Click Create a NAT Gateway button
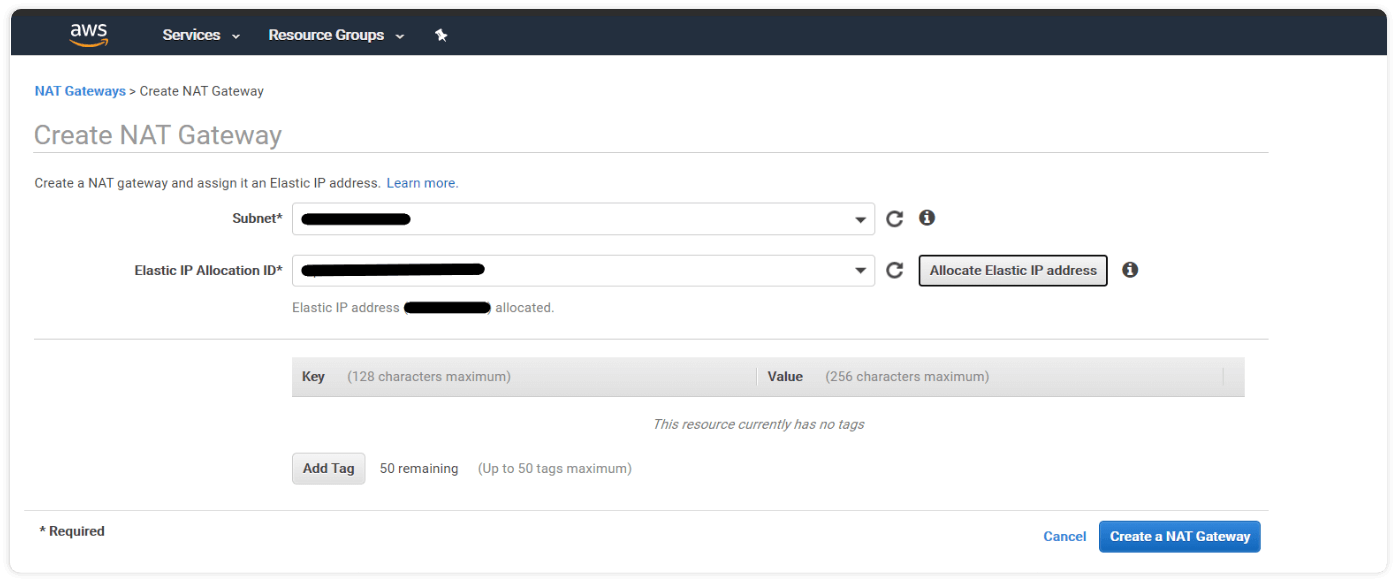 (x=1179, y=536)
